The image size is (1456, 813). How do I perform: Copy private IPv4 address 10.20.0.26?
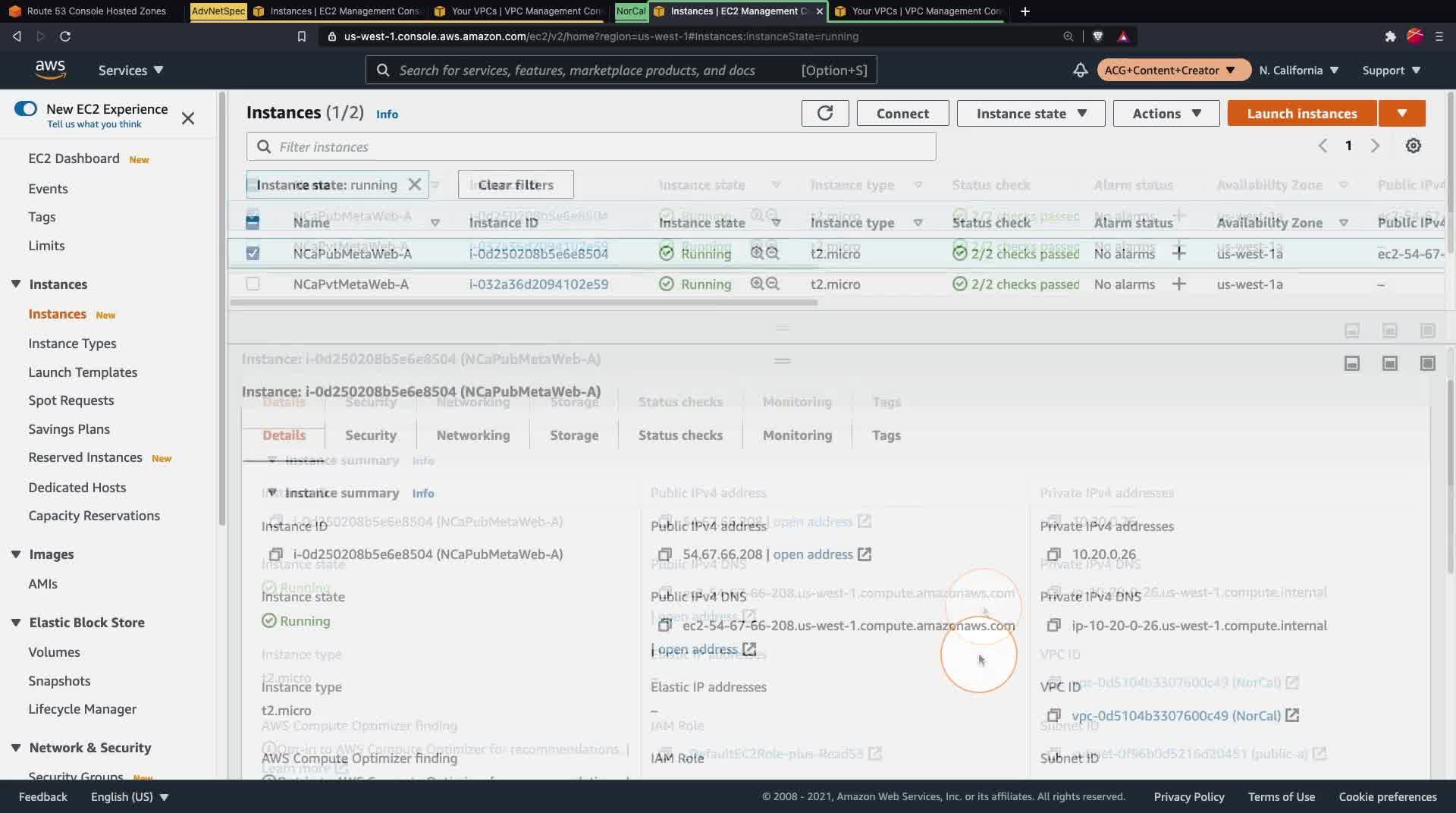1054,554
